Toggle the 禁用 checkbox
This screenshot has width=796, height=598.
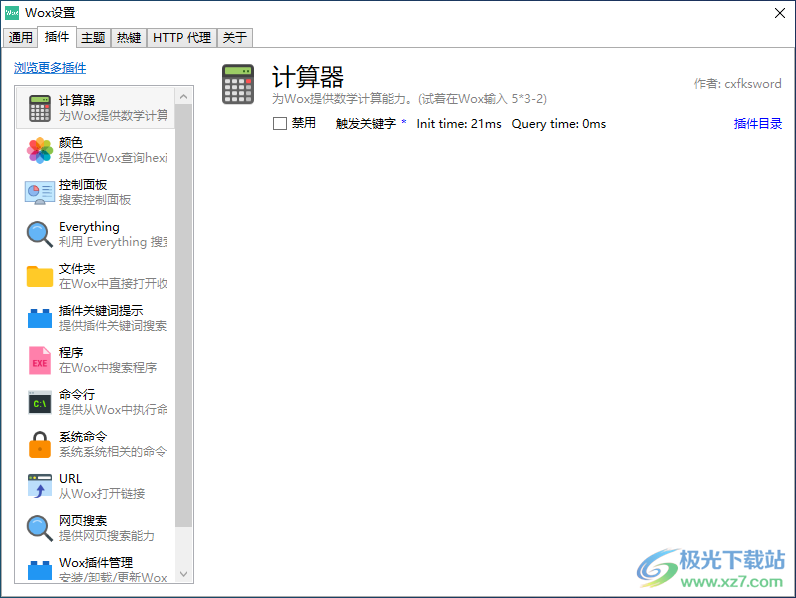280,123
